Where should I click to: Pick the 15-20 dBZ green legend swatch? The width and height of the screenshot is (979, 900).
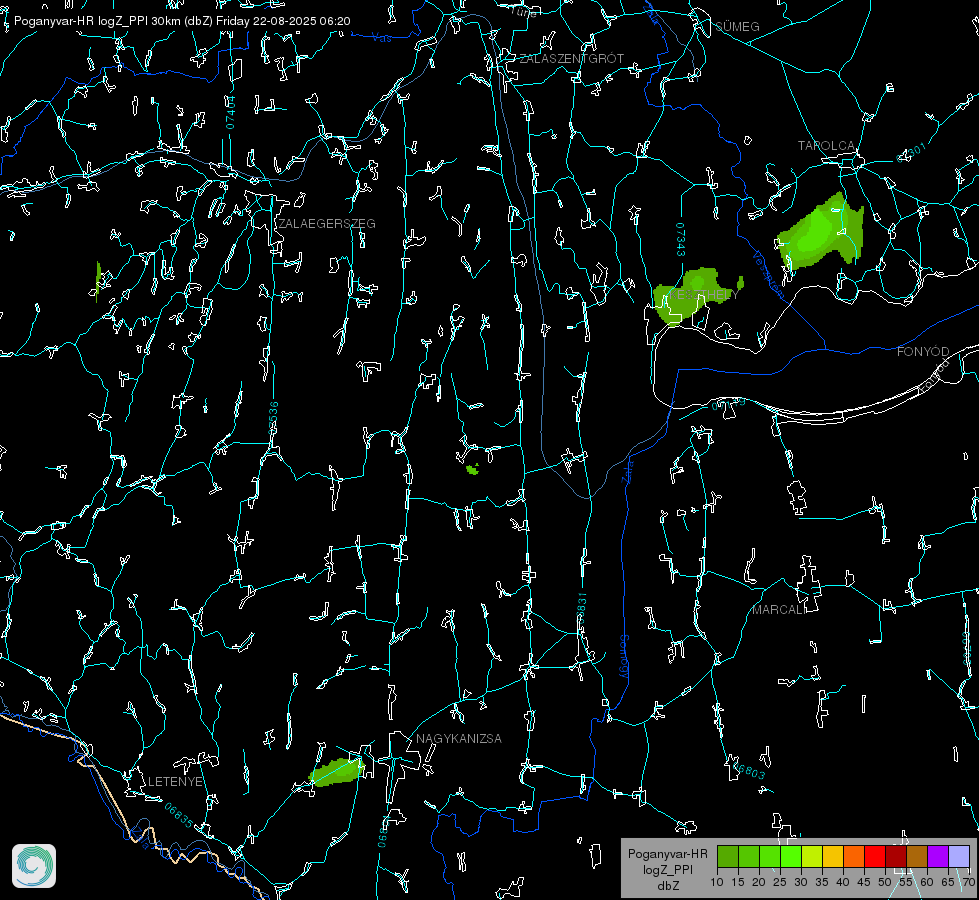pos(749,856)
